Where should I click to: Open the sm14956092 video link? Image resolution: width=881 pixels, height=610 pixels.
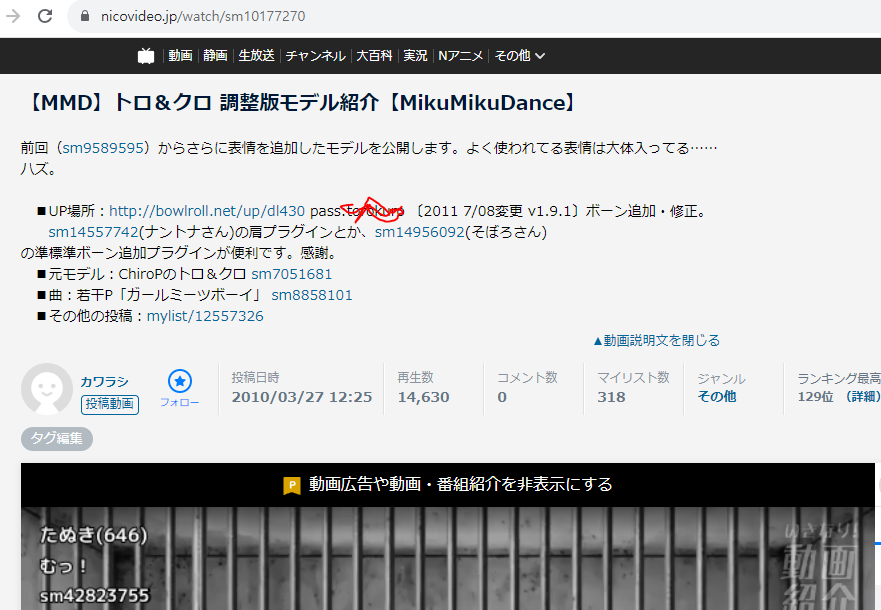click(x=420, y=232)
